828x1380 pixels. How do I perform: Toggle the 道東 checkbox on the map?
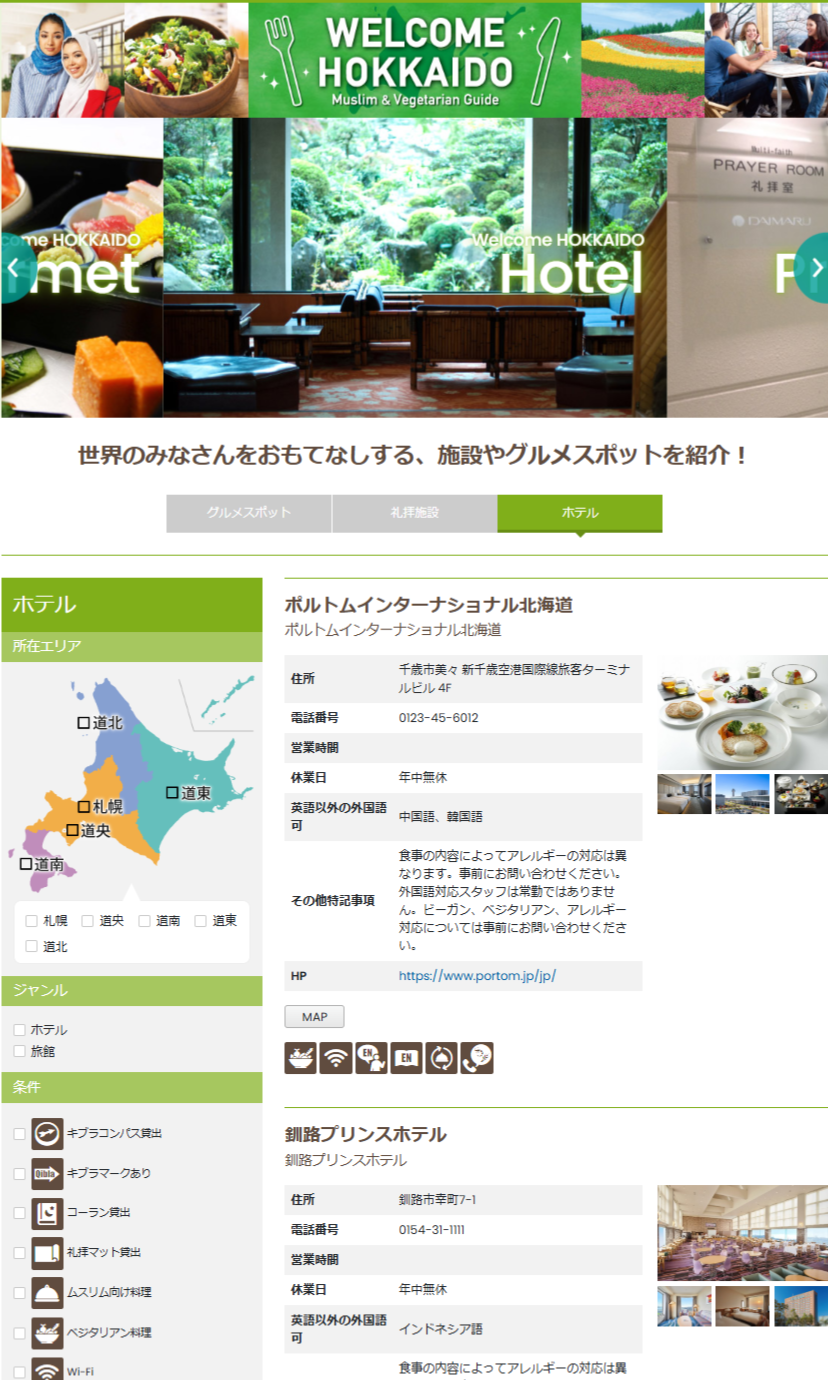tap(172, 793)
